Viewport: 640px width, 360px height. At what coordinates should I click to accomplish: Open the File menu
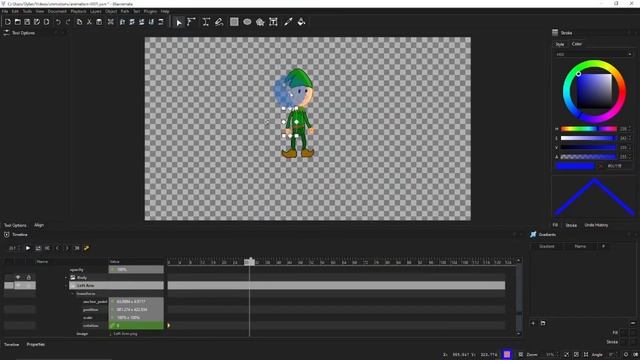(4, 11)
